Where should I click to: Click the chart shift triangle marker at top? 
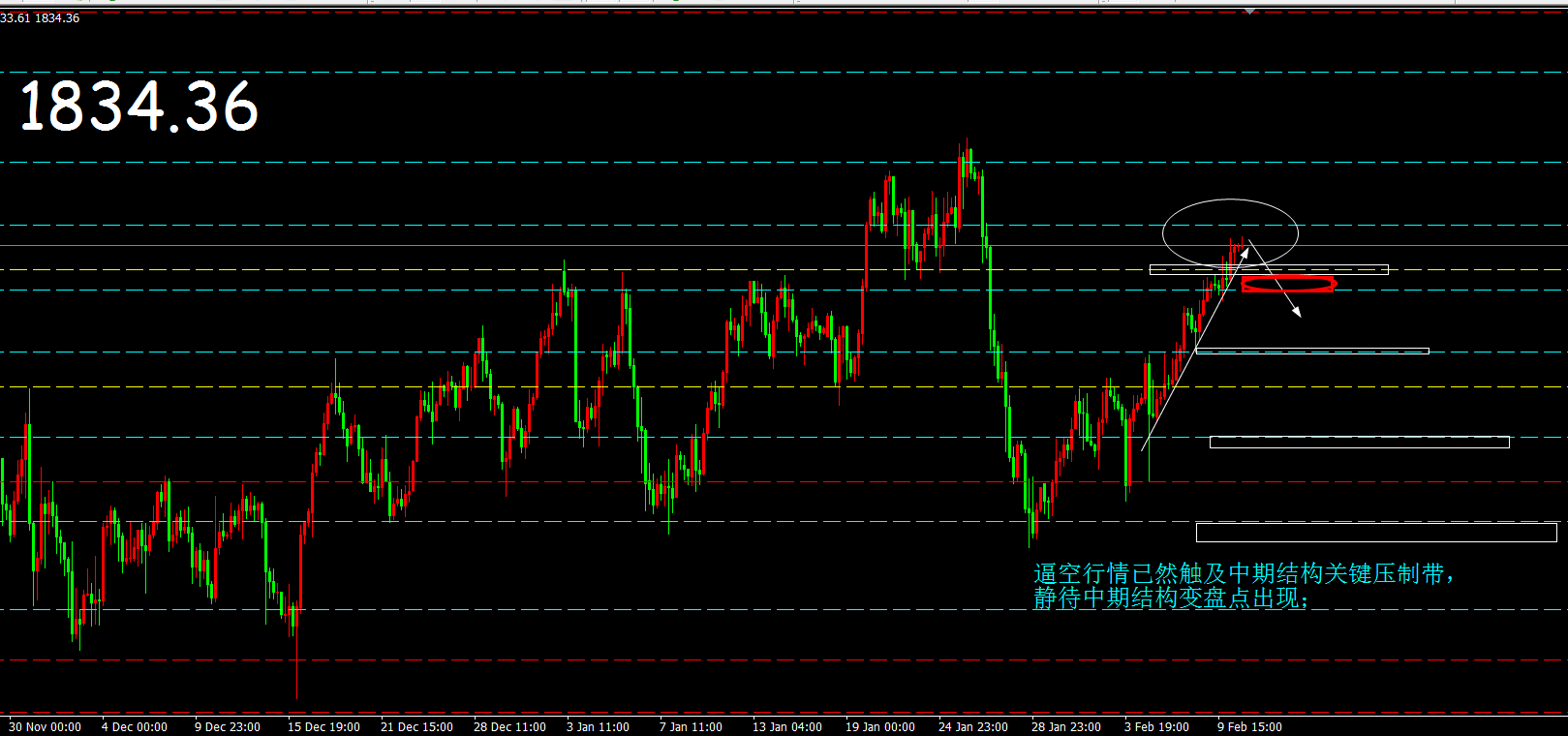(1250, 11)
